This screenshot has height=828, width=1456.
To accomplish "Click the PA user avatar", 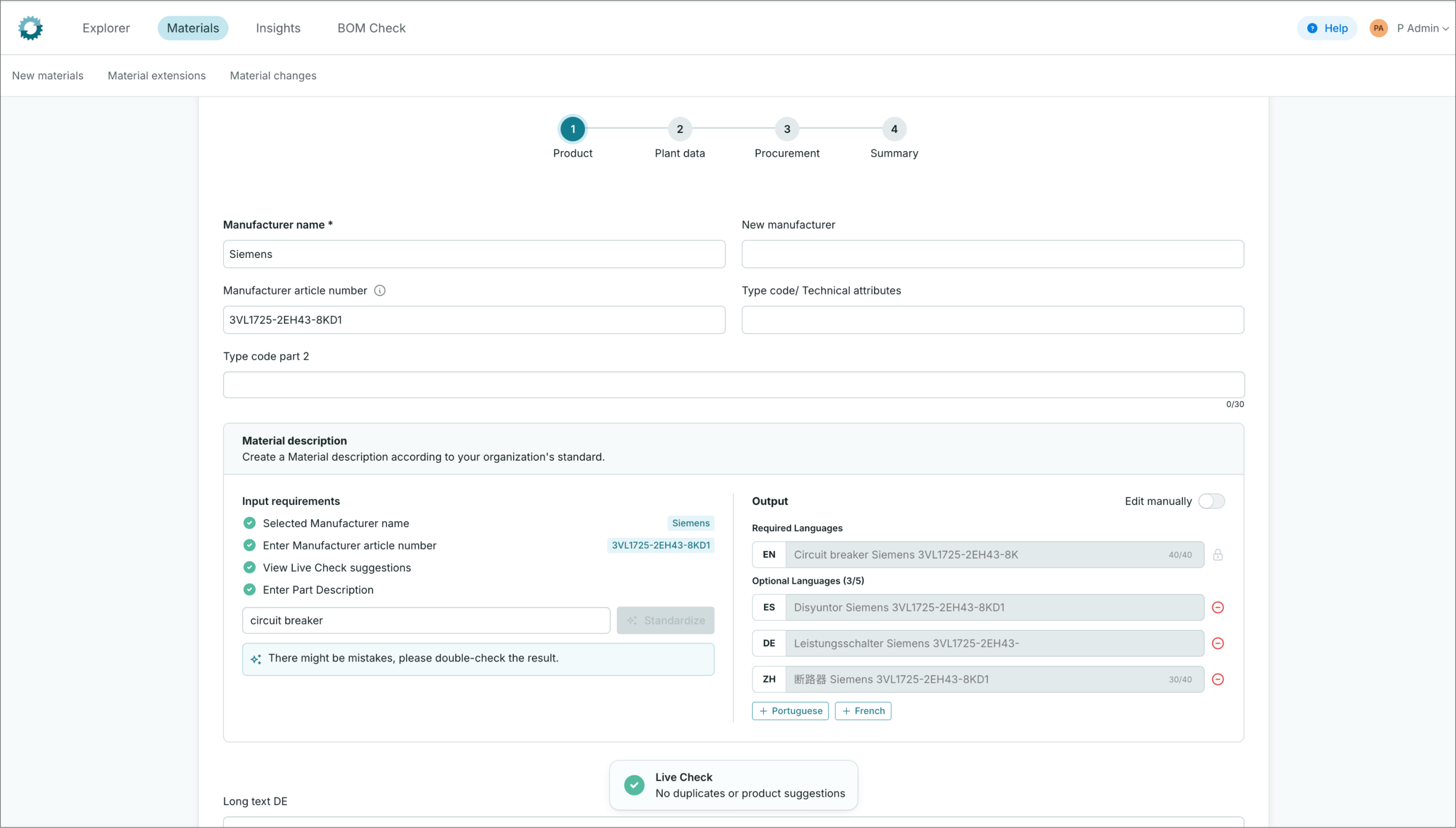I will point(1378,28).
